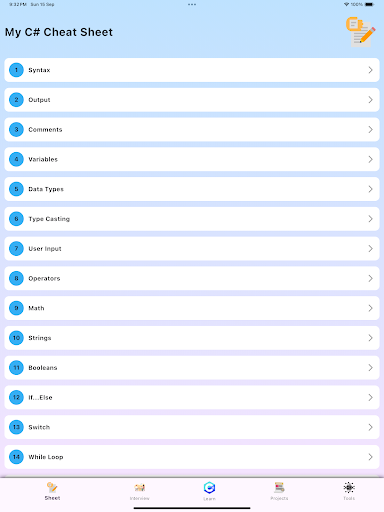Image resolution: width=384 pixels, height=512 pixels.
Task: Select the Type Casting item
Action: tap(192, 219)
